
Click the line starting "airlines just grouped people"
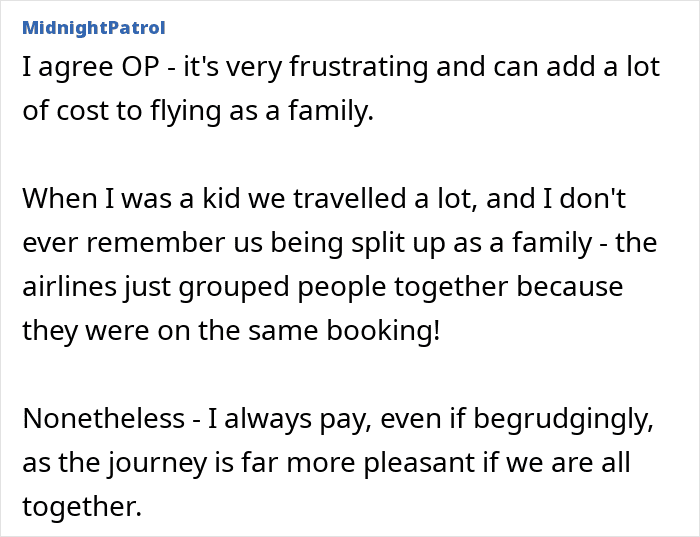(322, 287)
